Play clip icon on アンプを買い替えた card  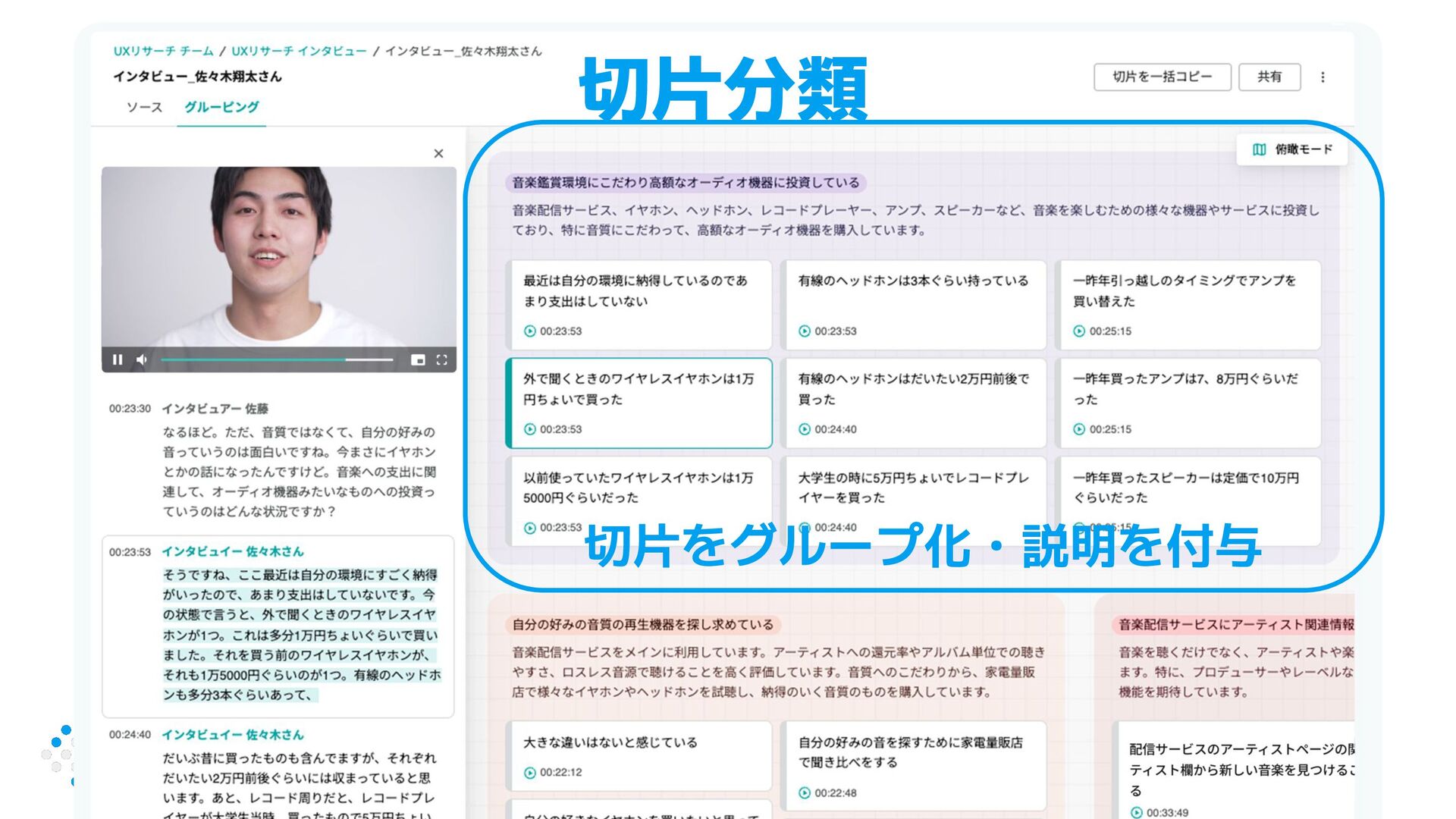click(x=1079, y=331)
